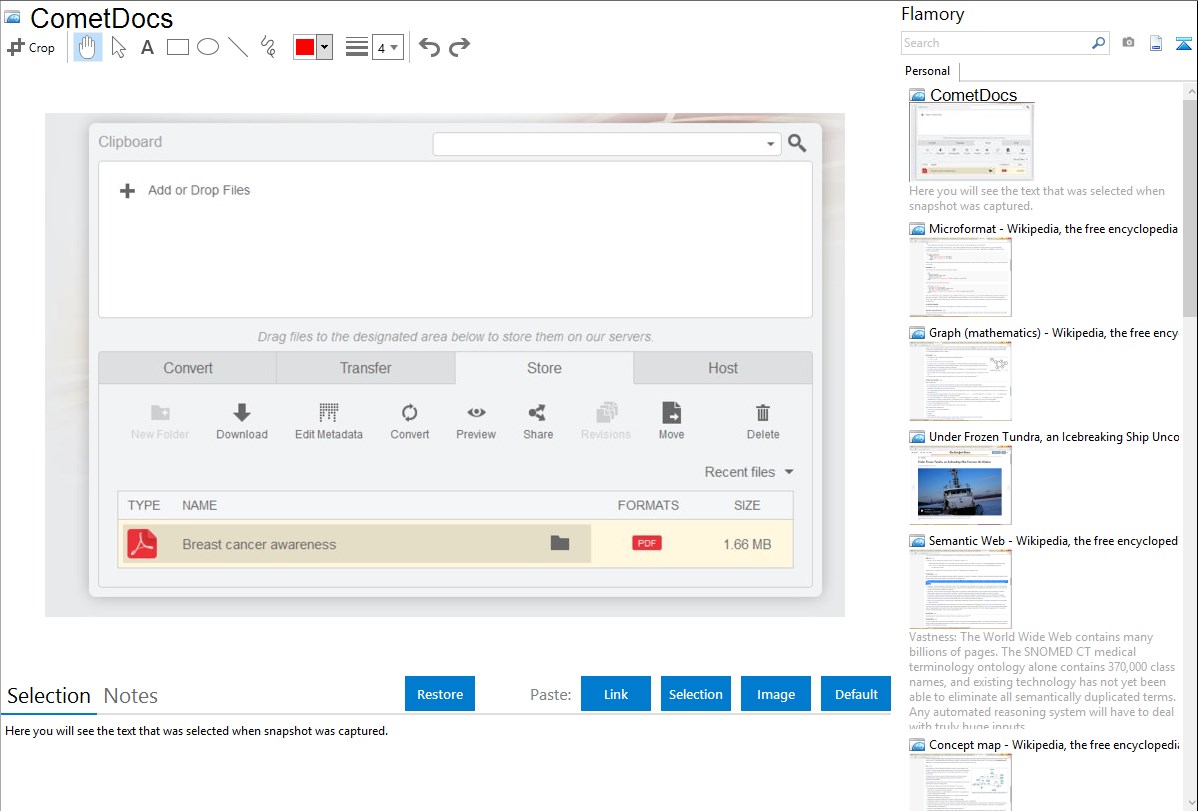
Task: Click the Semantic Web - Wikipedia title
Action: (1053, 540)
